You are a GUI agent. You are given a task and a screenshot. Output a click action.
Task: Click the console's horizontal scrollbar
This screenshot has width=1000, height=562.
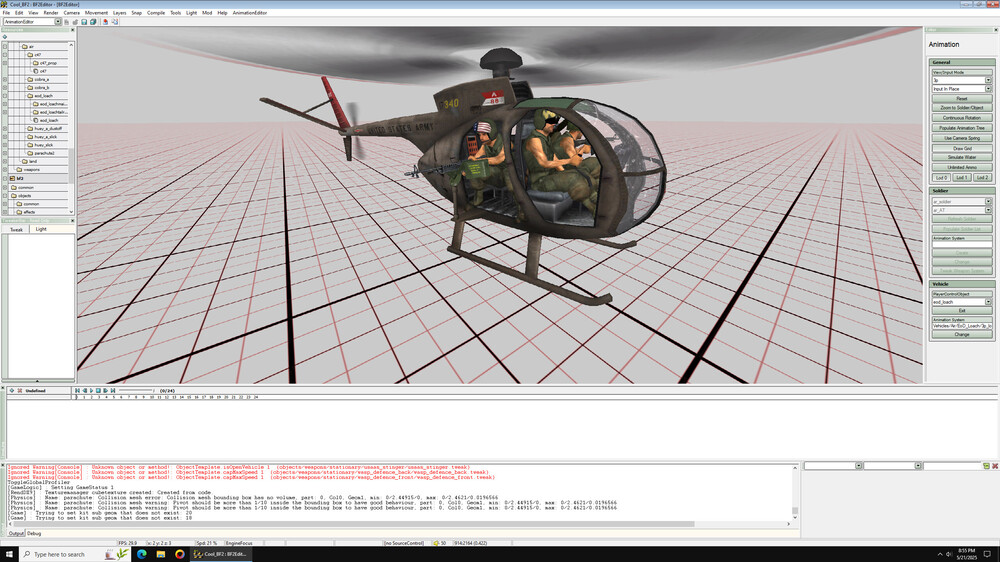[x=353, y=524]
